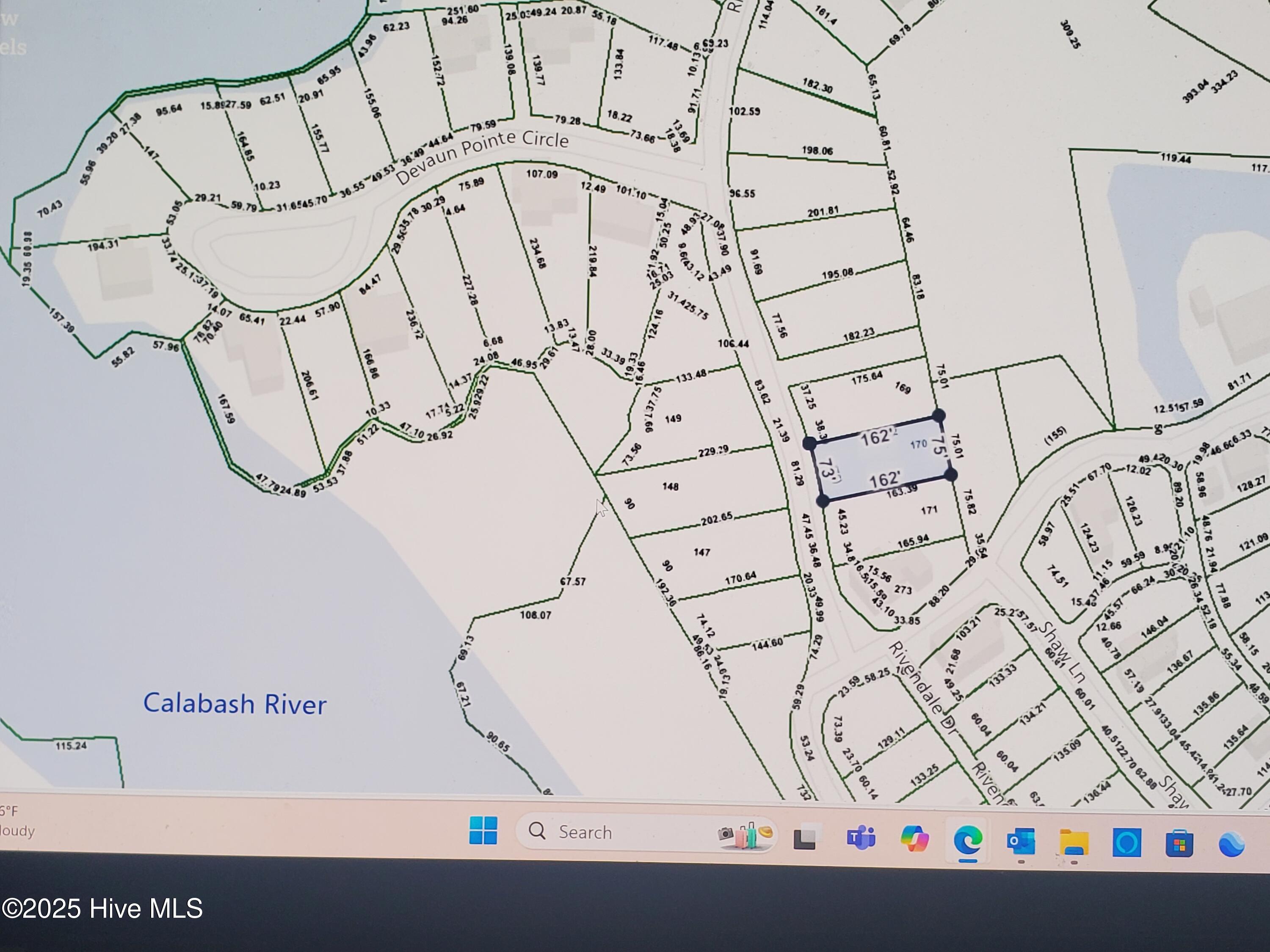Open the Windows Start menu
The height and width of the screenshot is (952, 1270).
(483, 830)
